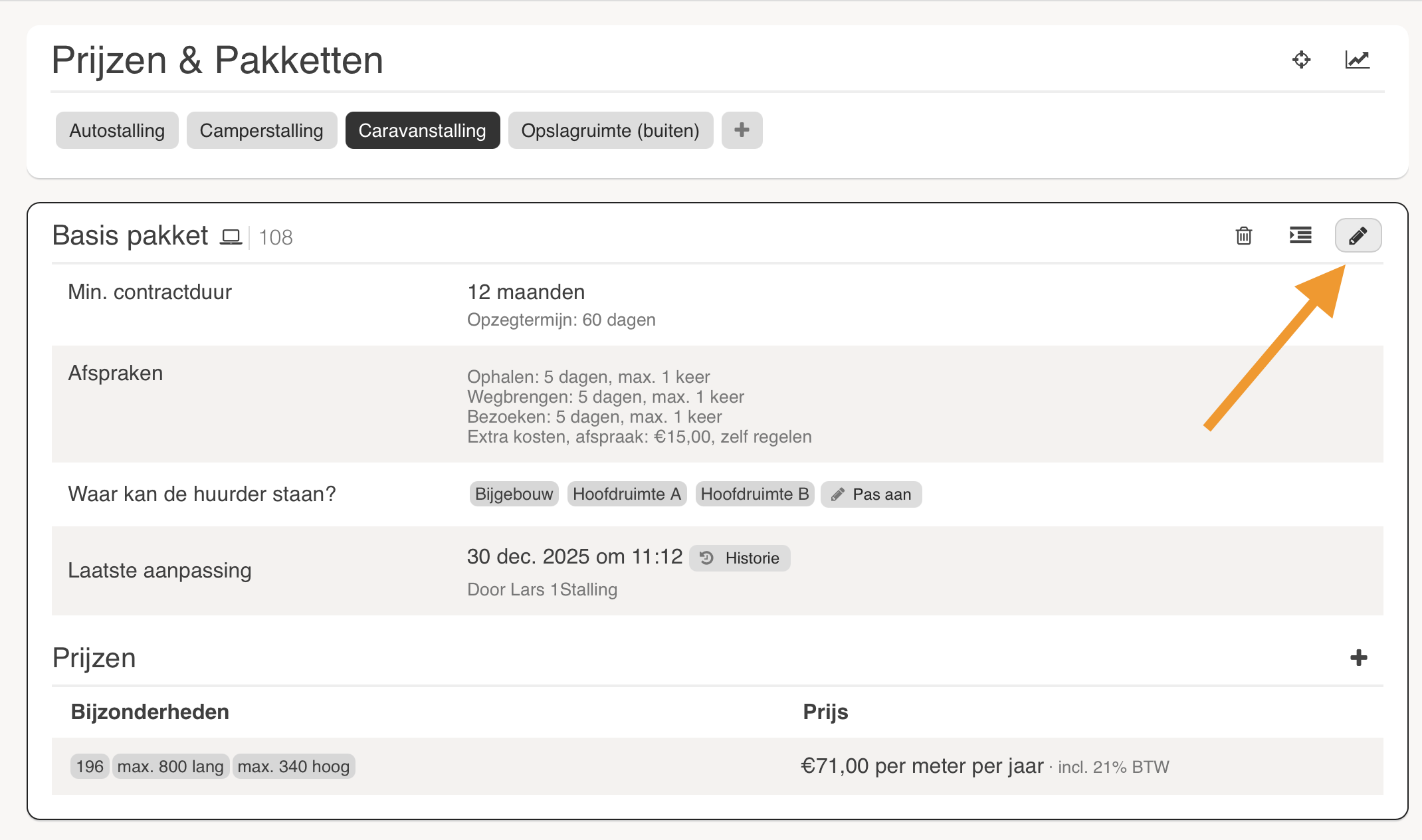Click the Pas aan button

point(870,494)
